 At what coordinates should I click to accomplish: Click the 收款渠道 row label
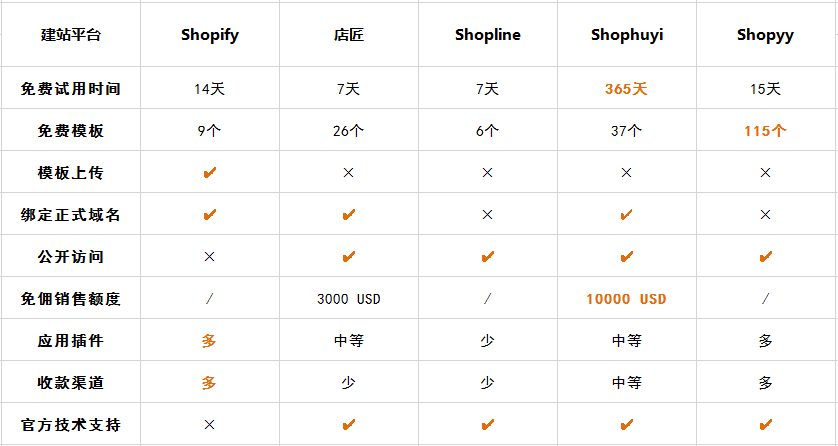coord(70,383)
